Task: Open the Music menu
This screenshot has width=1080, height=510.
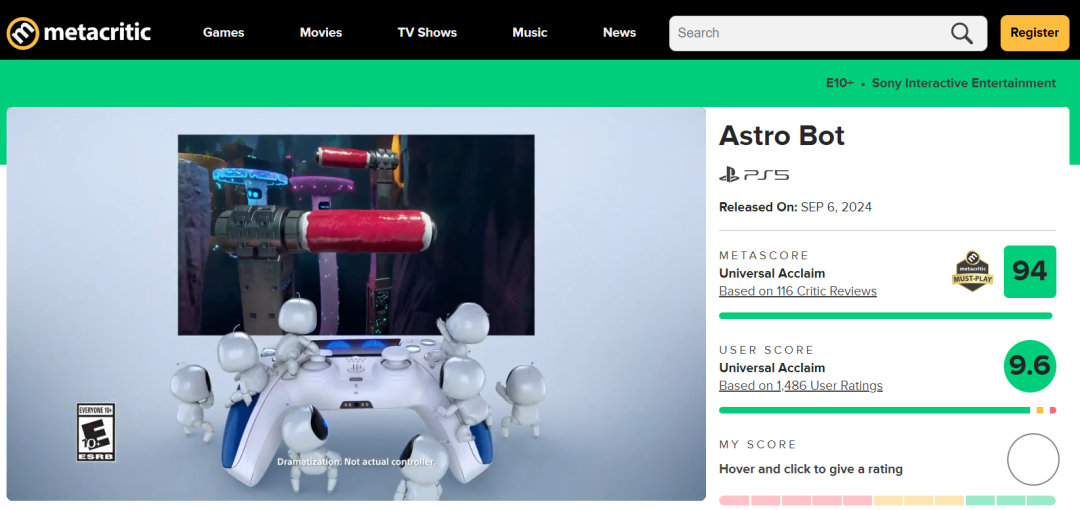Action: coord(530,32)
